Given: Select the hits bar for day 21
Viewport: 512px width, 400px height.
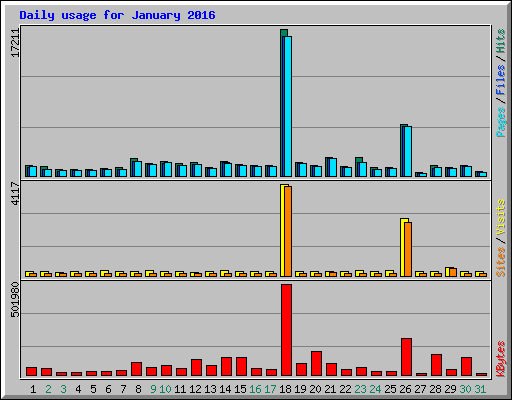Looking at the screenshot, I should point(329,167).
